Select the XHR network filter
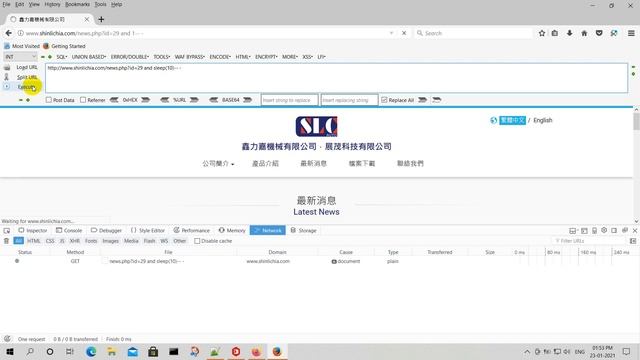640x360 pixels. tap(75, 241)
